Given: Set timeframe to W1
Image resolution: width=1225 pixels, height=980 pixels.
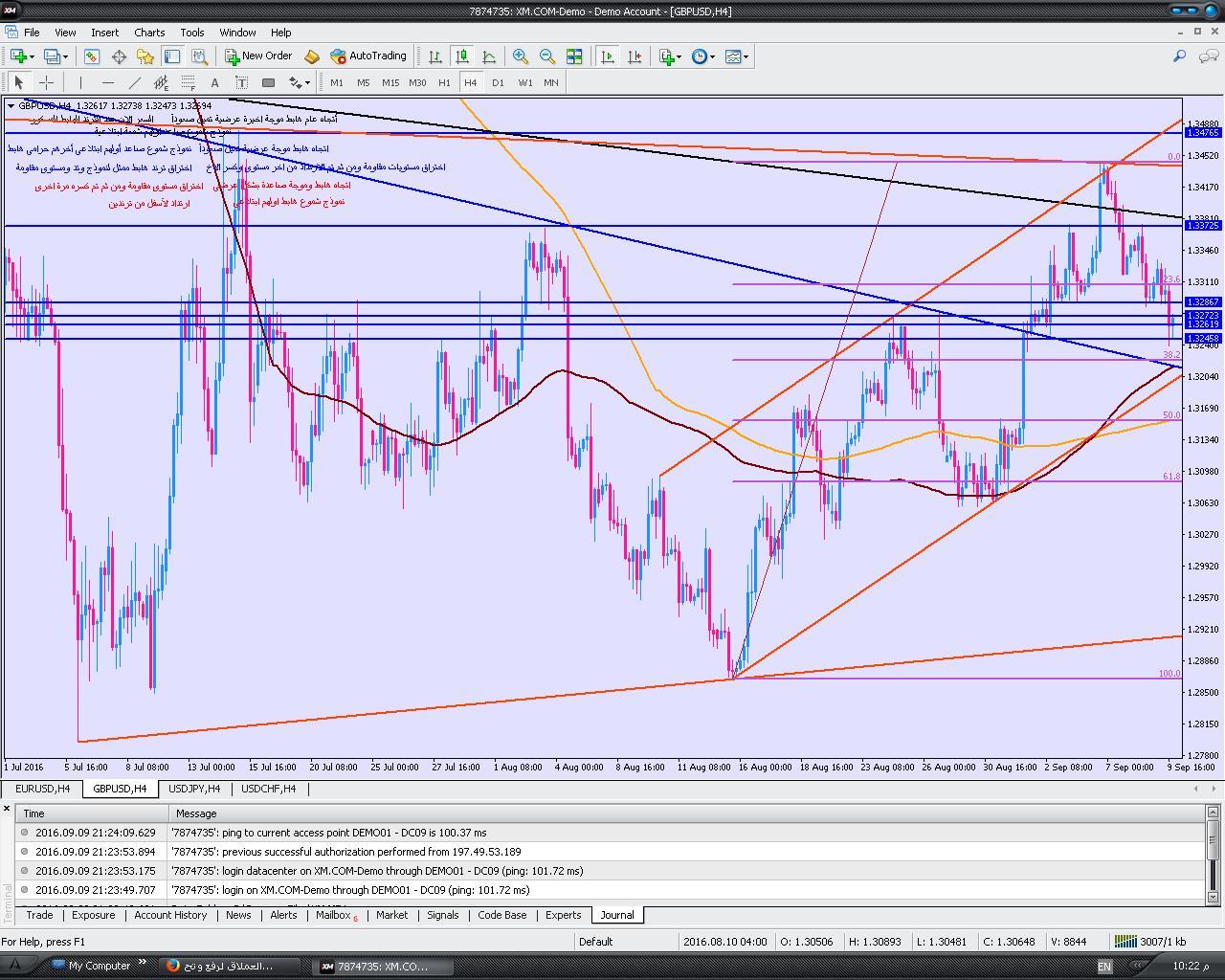Looking at the screenshot, I should click(x=525, y=82).
